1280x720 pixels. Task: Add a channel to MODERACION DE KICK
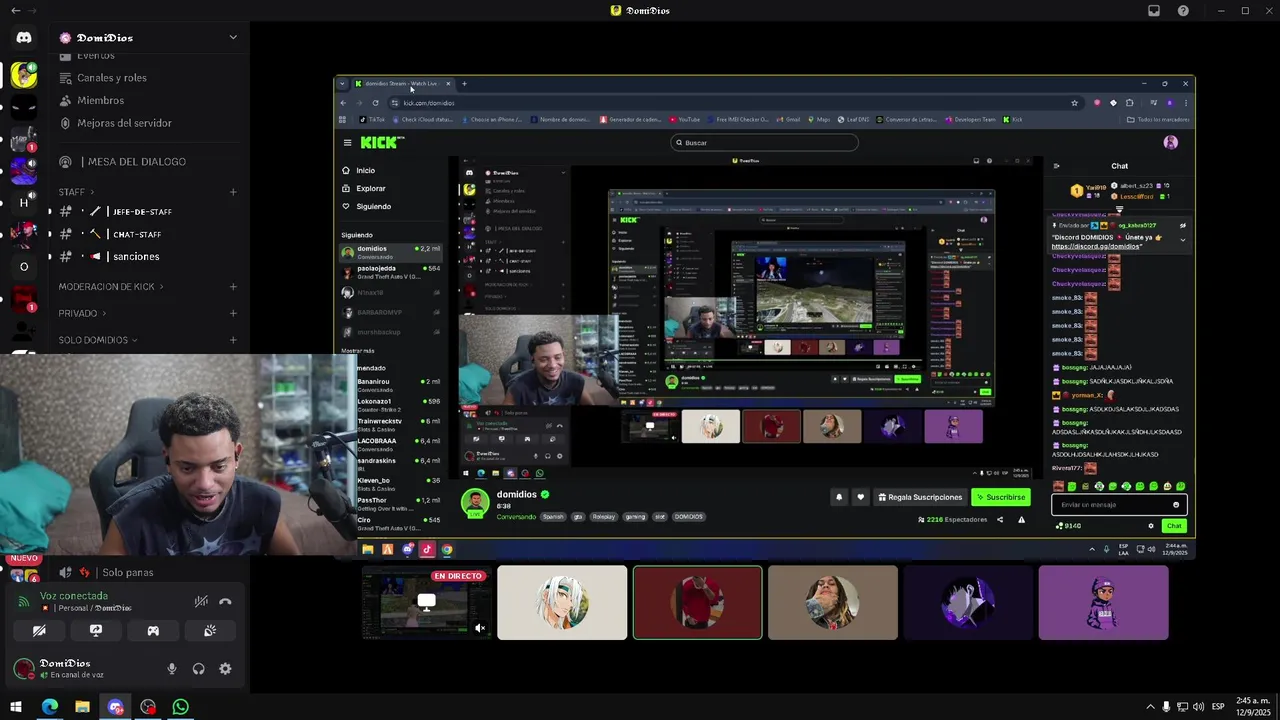point(233,287)
